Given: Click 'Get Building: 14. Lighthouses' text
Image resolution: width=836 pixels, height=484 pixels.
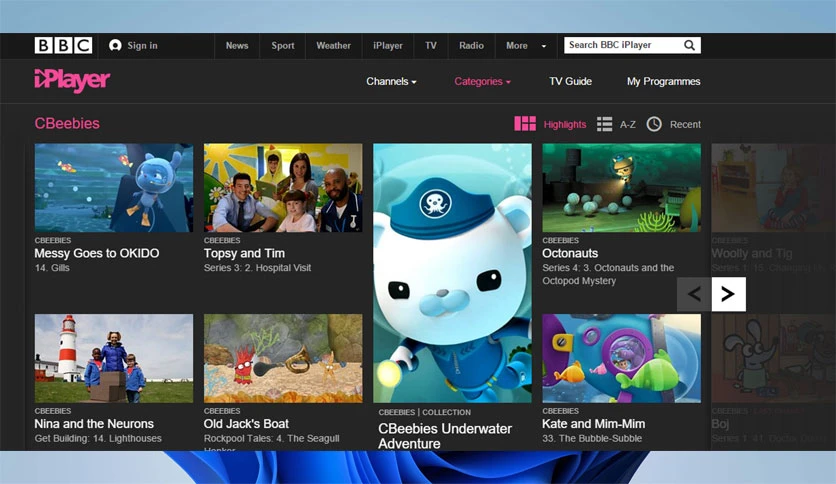Looking at the screenshot, I should click(98, 438).
